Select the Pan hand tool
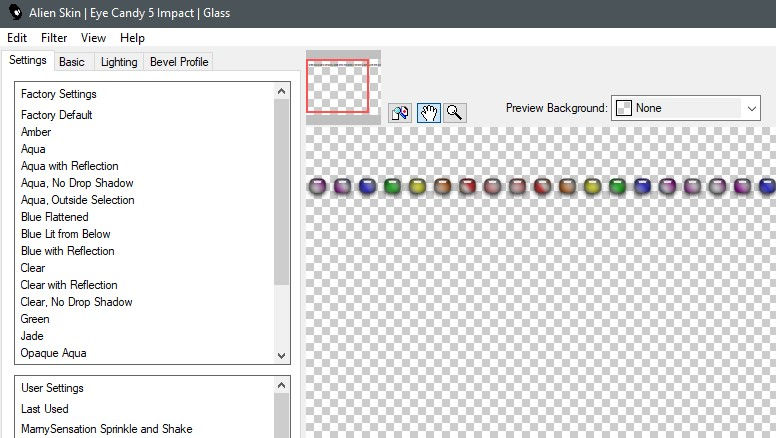The width and height of the screenshot is (776, 438). (428, 113)
